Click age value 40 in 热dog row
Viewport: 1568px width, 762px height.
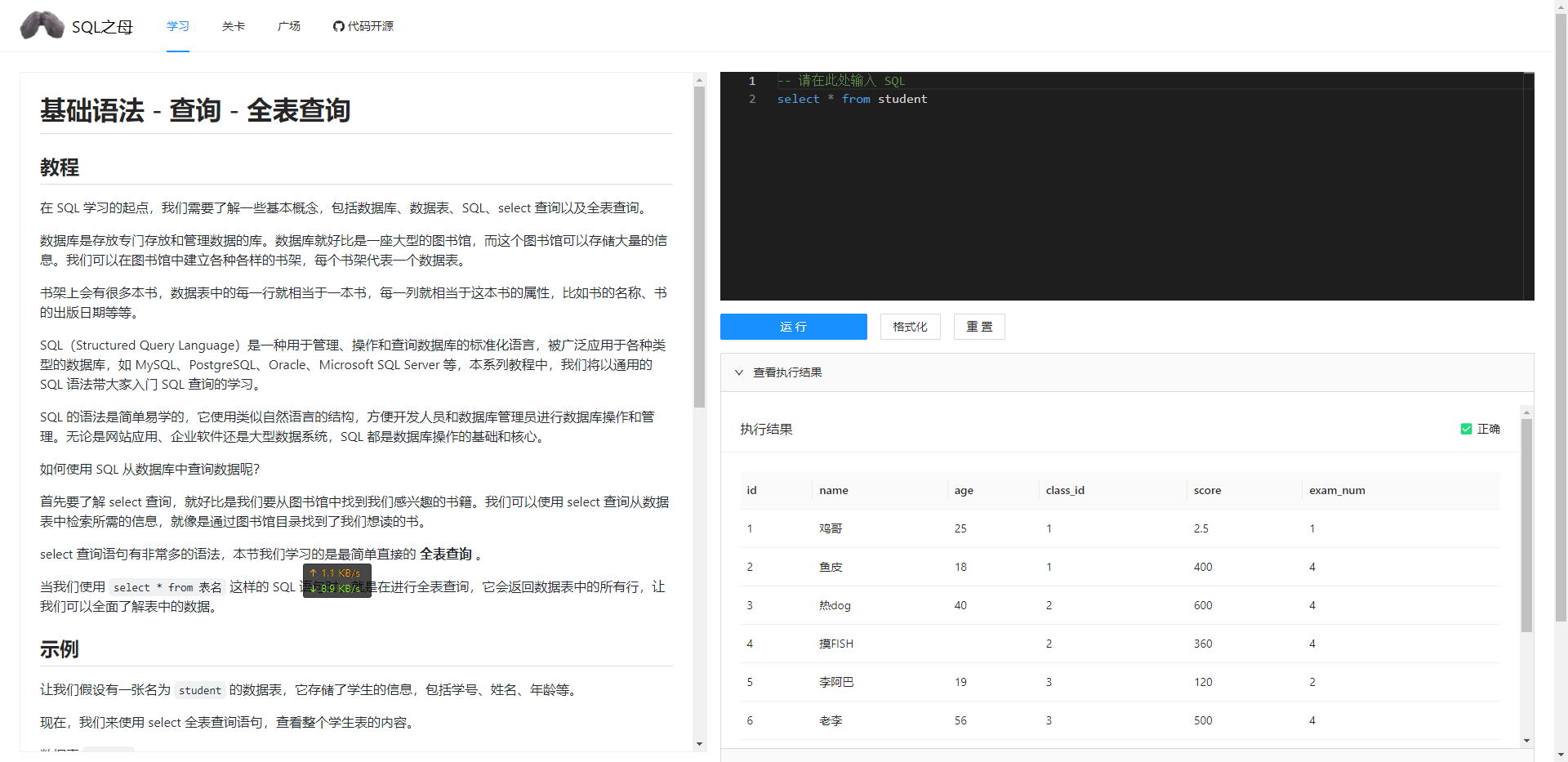tap(960, 605)
